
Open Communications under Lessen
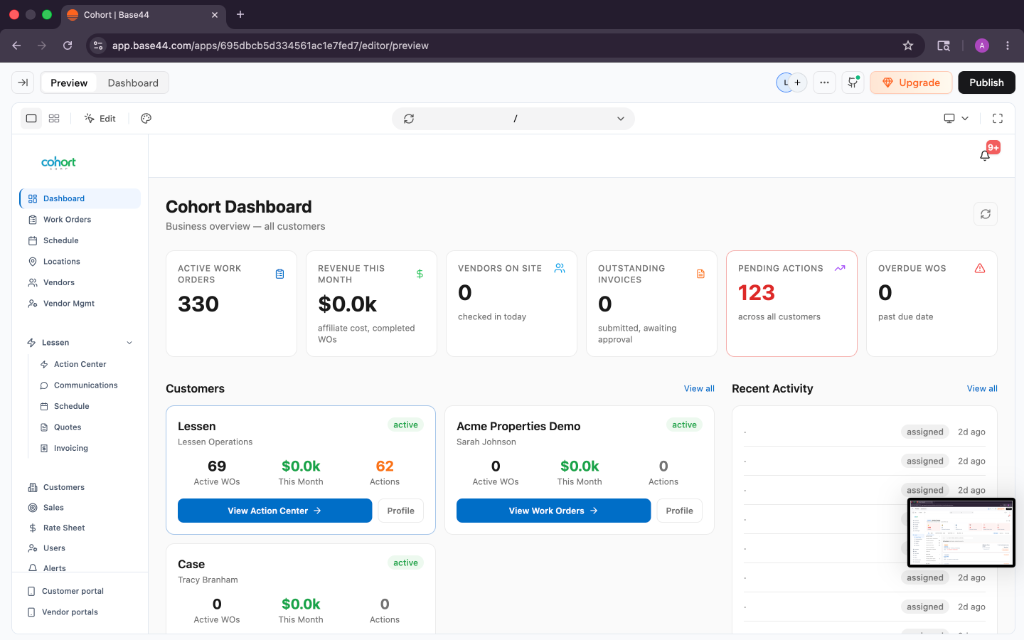86,385
